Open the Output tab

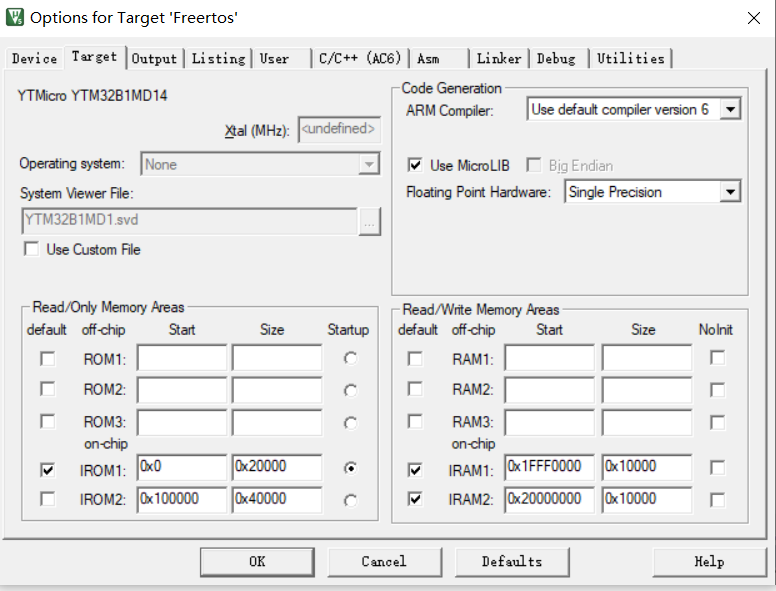point(154,58)
